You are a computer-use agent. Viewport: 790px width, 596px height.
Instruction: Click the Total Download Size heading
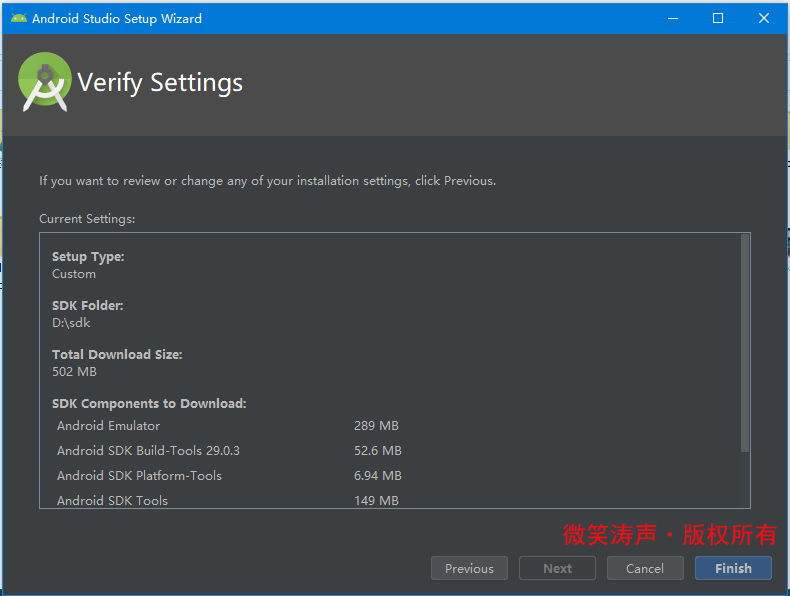[x=117, y=355]
